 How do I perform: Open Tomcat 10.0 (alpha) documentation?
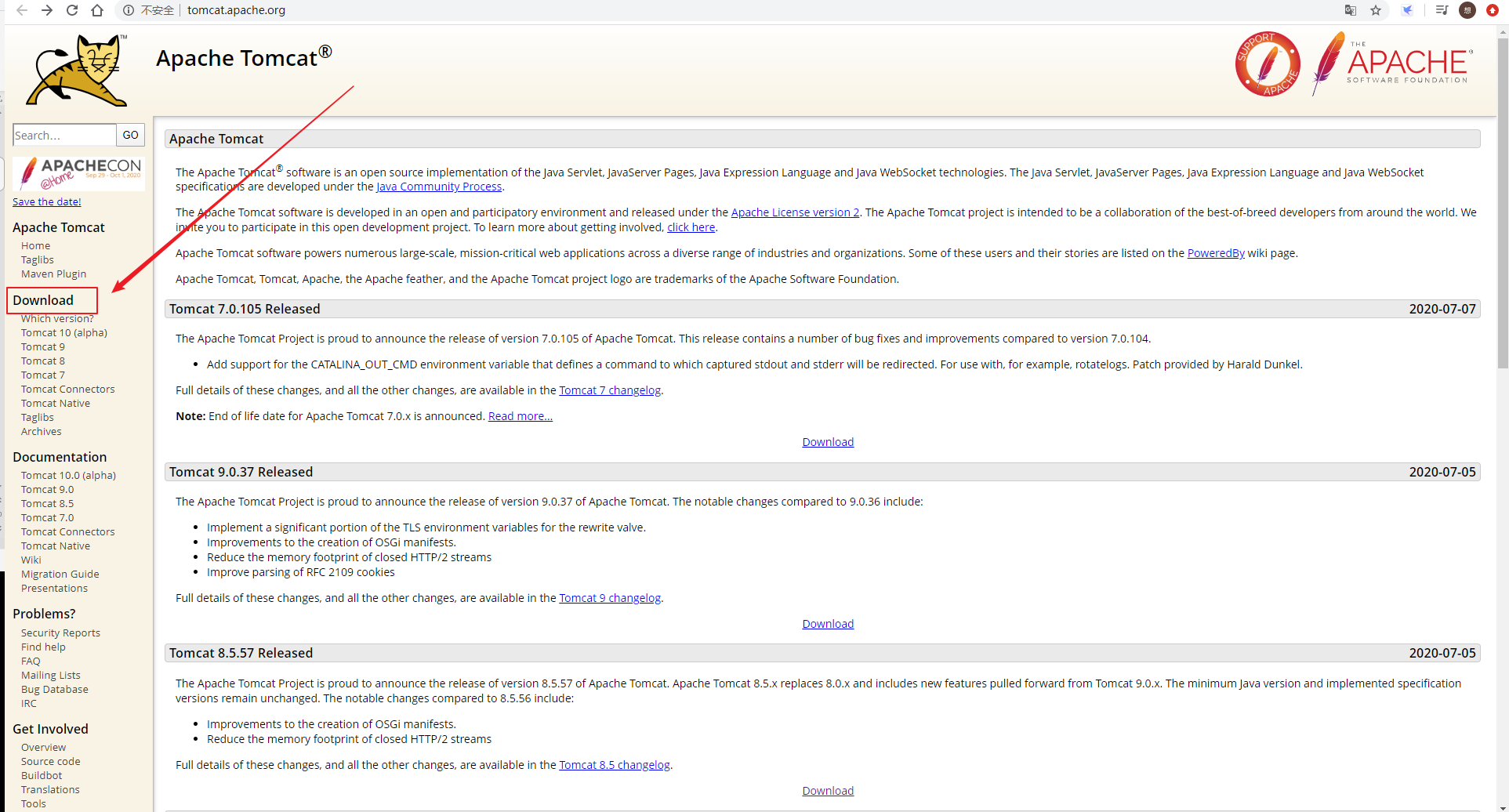click(x=68, y=475)
